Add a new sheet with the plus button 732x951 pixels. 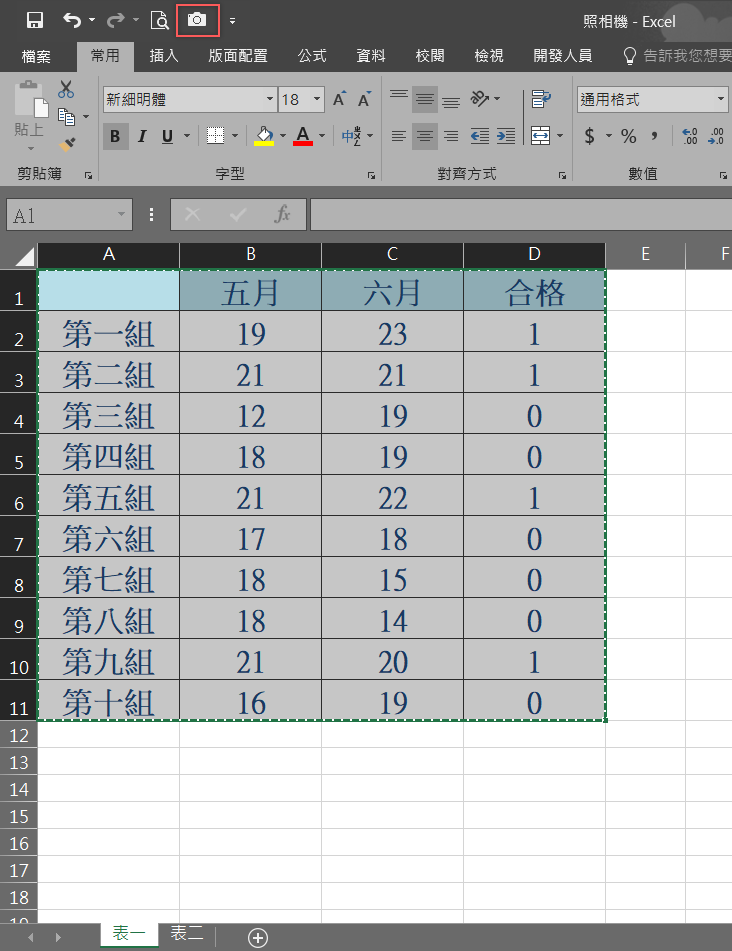click(x=258, y=937)
